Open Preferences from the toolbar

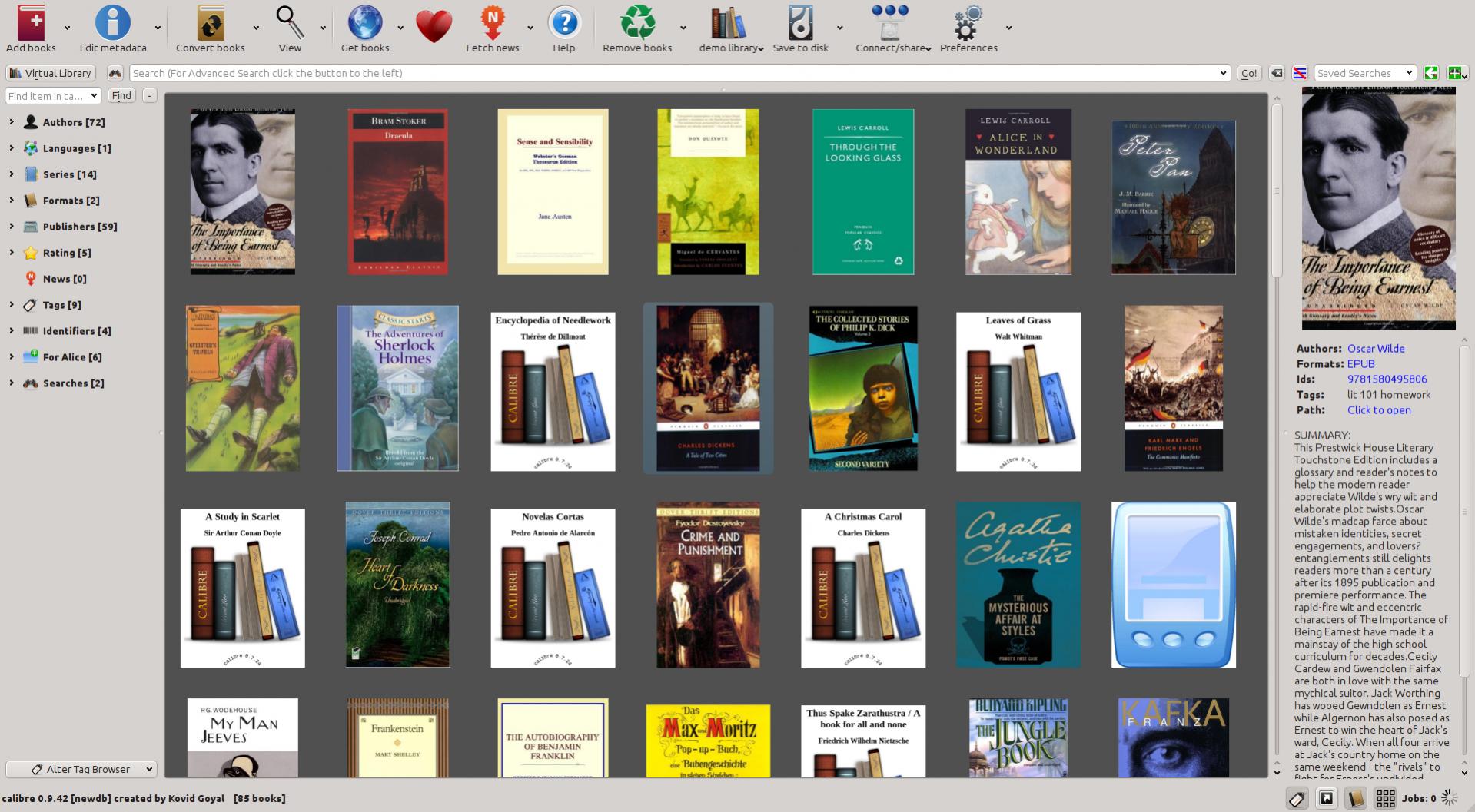click(x=968, y=23)
